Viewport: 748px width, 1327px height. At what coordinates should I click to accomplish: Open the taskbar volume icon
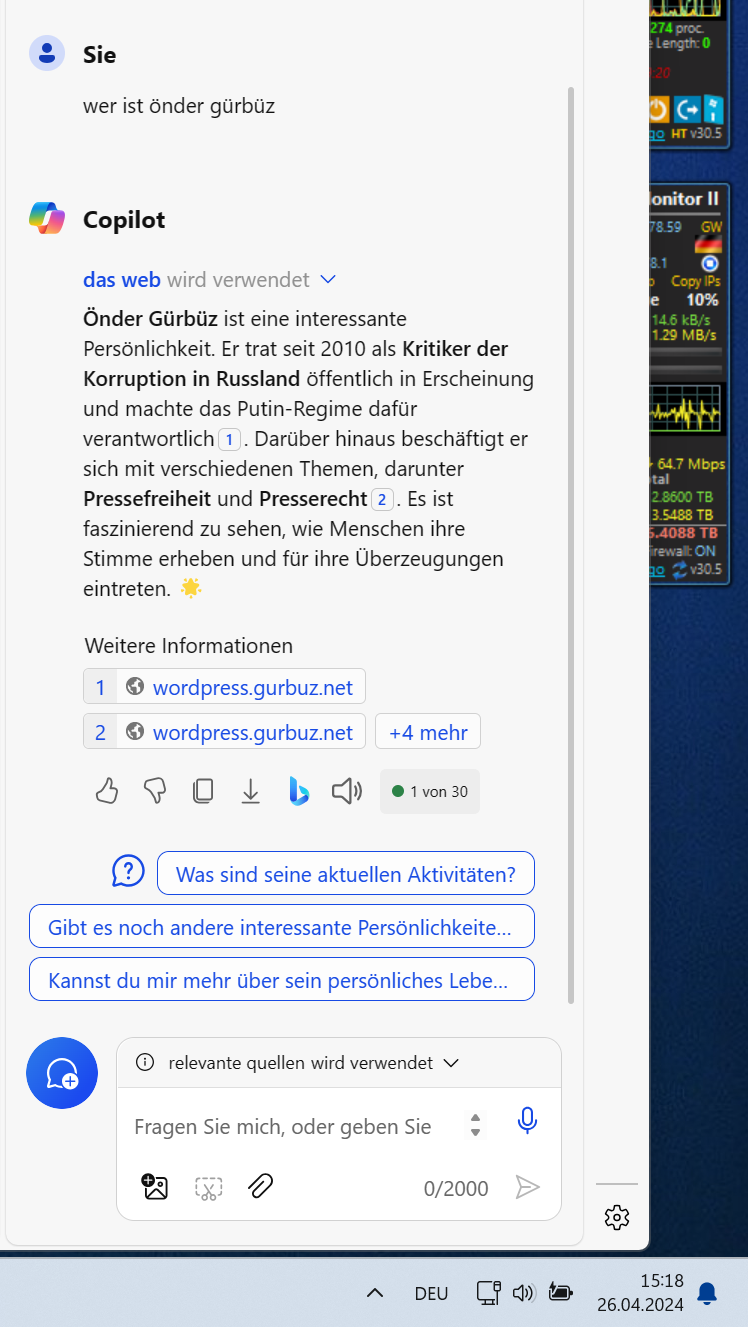click(523, 1293)
